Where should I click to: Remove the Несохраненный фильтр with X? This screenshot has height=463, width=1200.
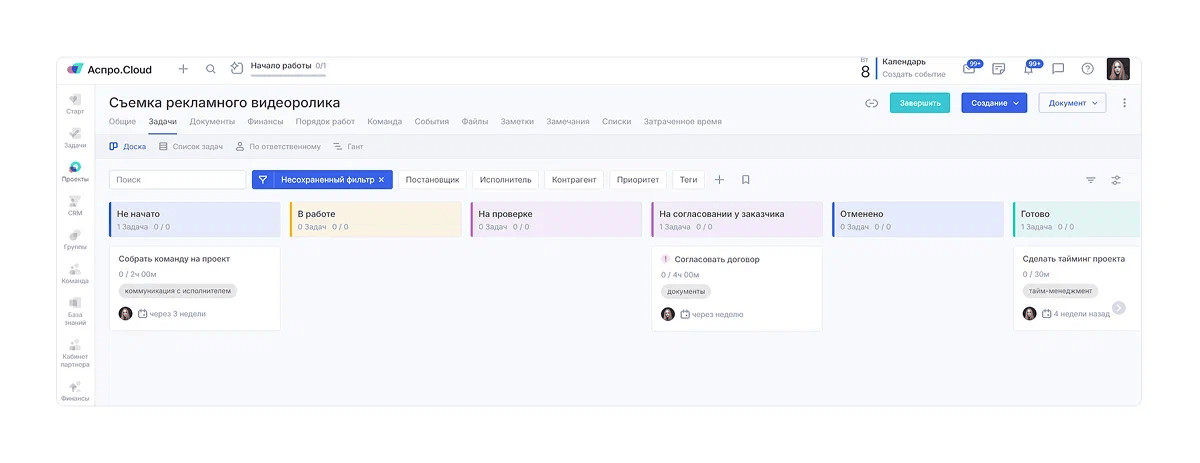[x=381, y=180]
